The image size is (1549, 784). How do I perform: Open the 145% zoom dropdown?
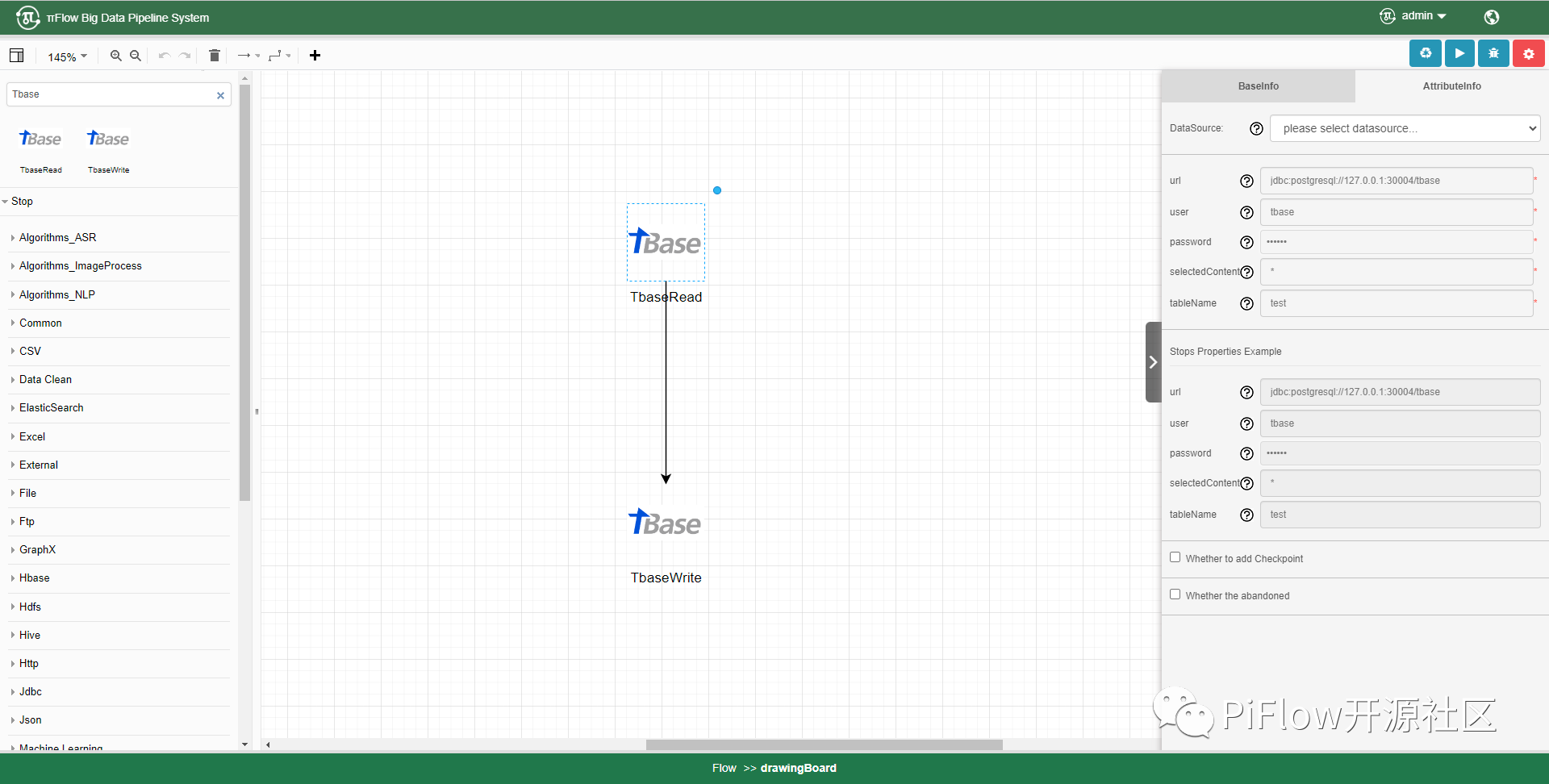pyautogui.click(x=67, y=56)
